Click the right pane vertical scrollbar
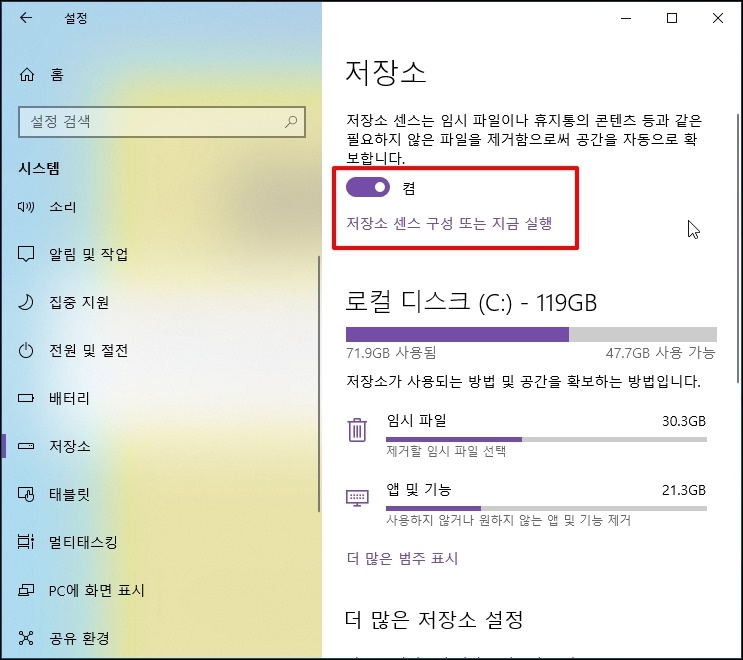 [x=738, y=249]
